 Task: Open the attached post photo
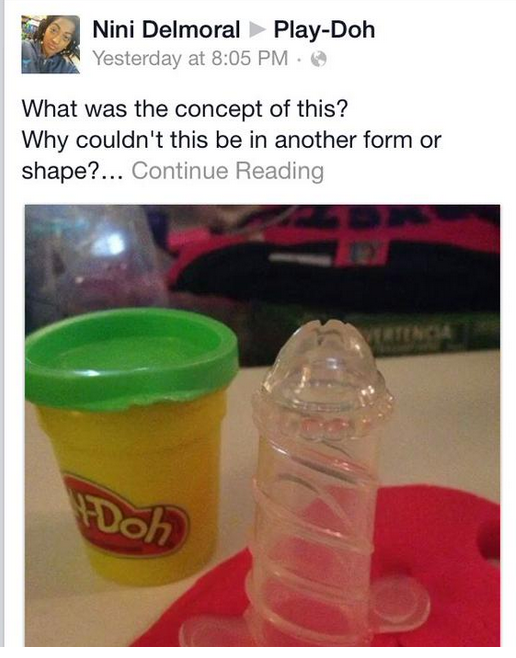[262, 426]
